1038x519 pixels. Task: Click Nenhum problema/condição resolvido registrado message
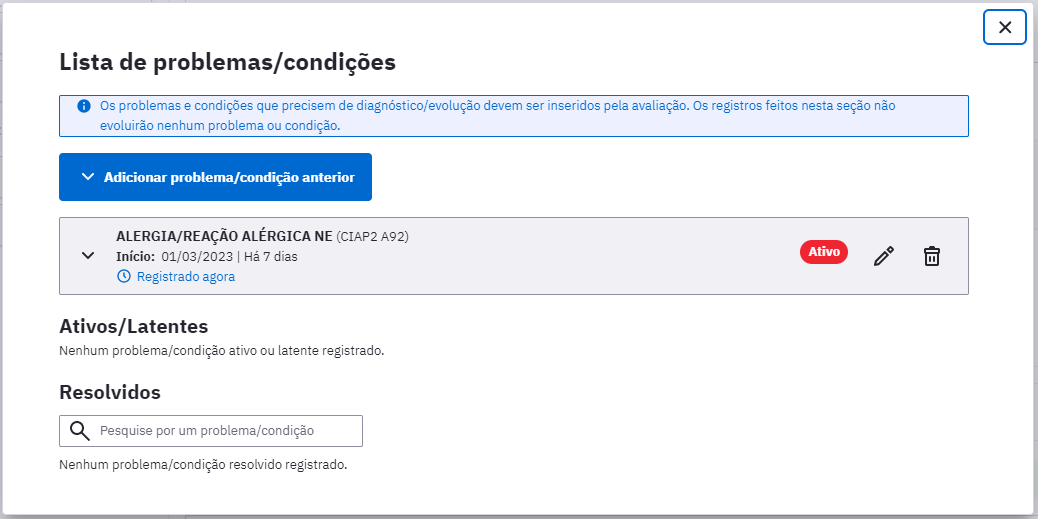click(x=203, y=465)
